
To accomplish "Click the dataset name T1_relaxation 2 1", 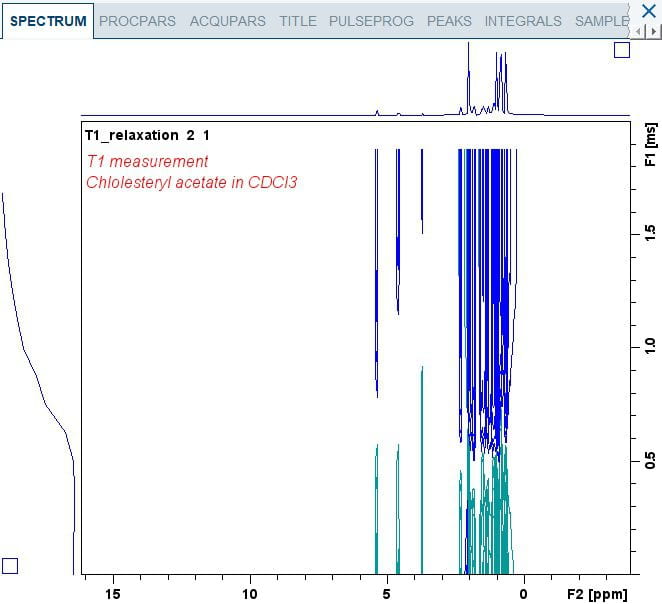I will [147, 135].
